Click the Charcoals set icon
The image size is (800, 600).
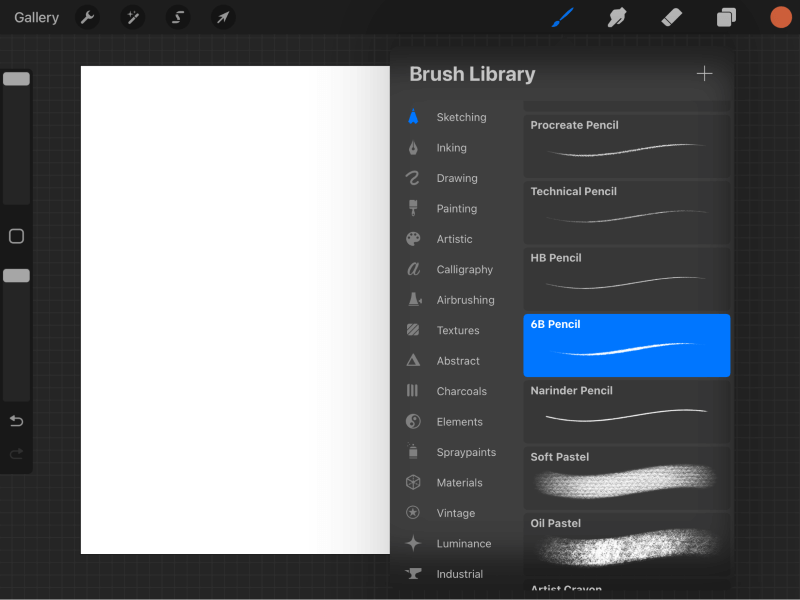[412, 391]
